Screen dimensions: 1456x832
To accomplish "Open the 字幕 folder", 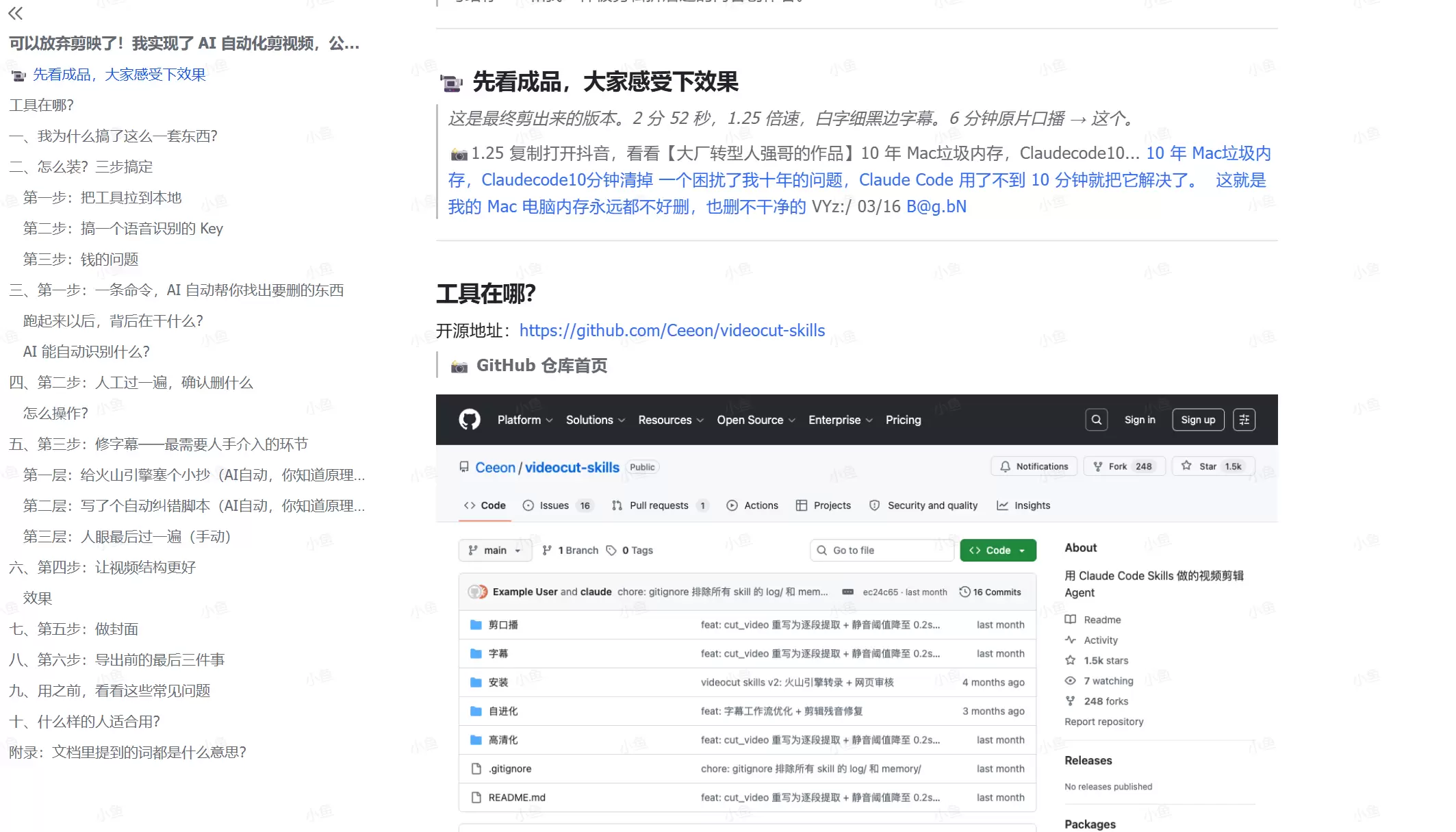I will [x=498, y=653].
